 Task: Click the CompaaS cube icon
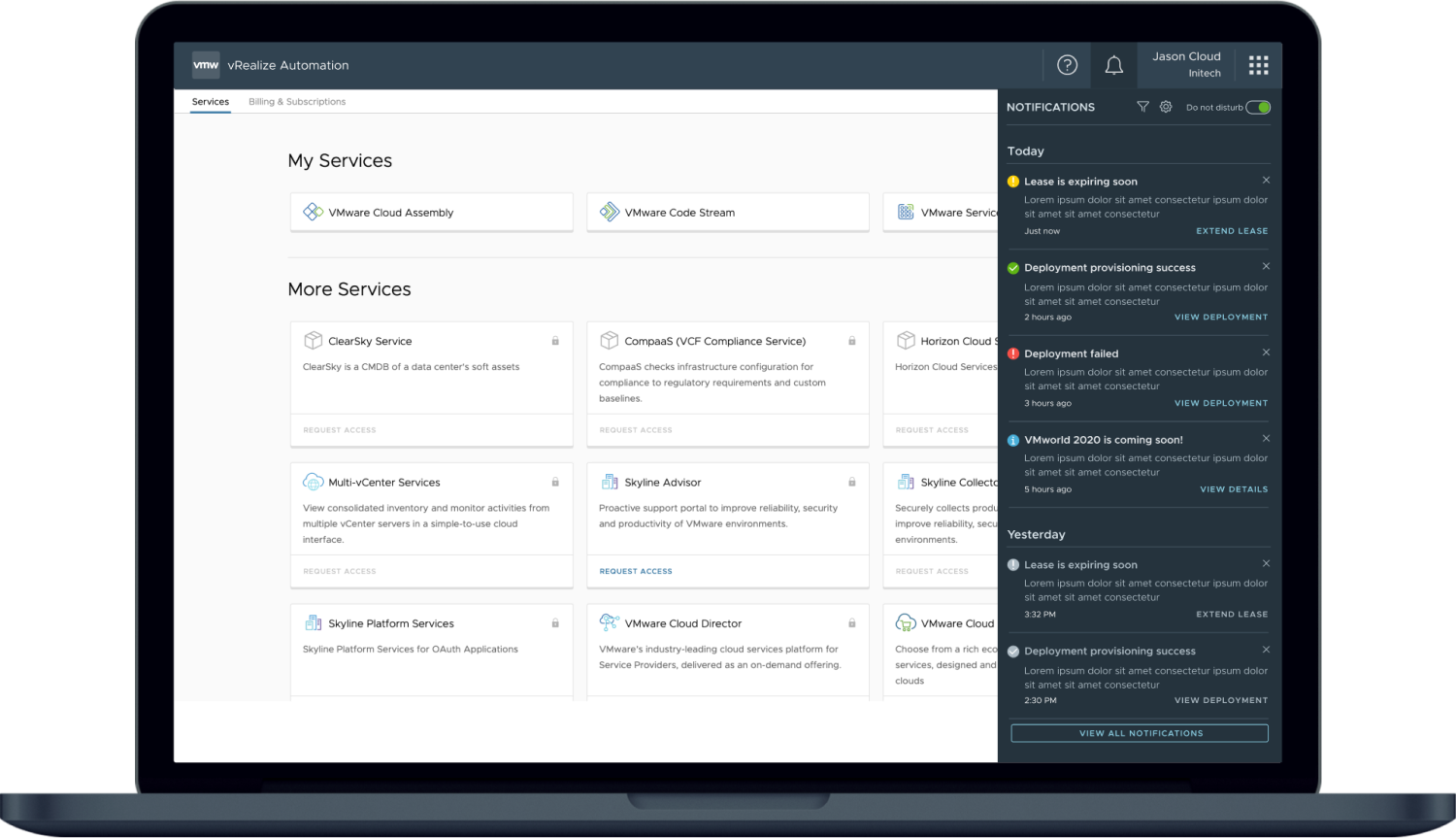[x=610, y=341]
